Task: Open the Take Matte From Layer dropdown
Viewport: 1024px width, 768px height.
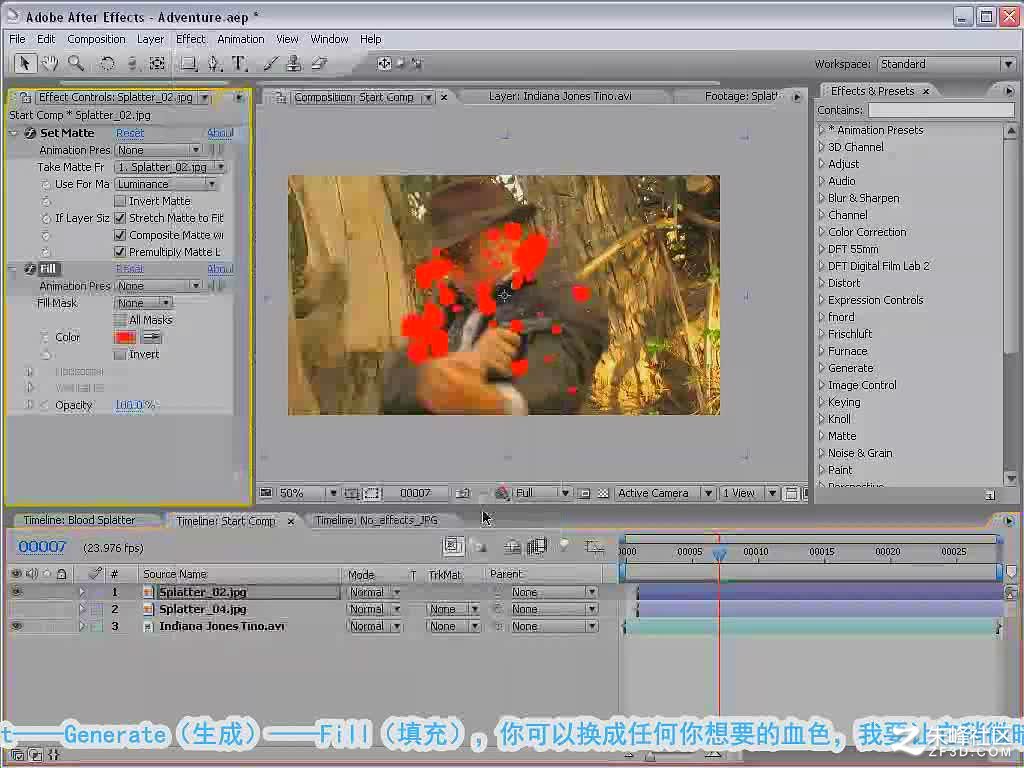Action: point(170,167)
